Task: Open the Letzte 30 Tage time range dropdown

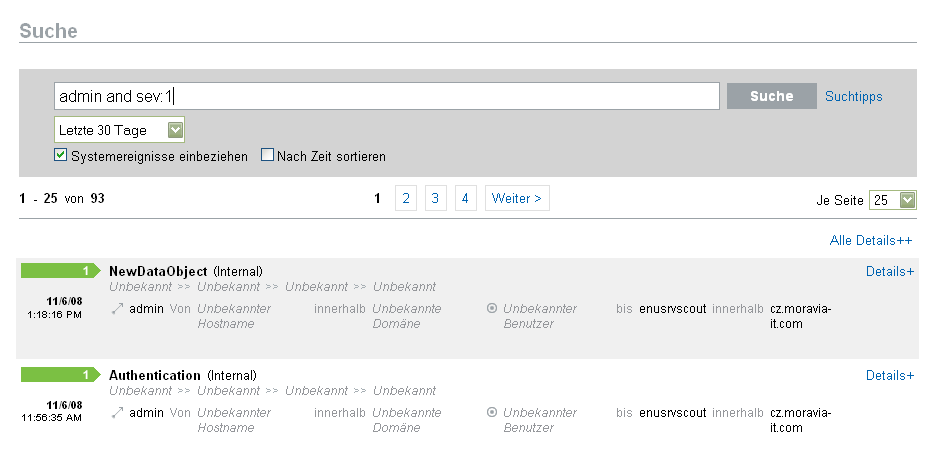Action: (x=120, y=130)
